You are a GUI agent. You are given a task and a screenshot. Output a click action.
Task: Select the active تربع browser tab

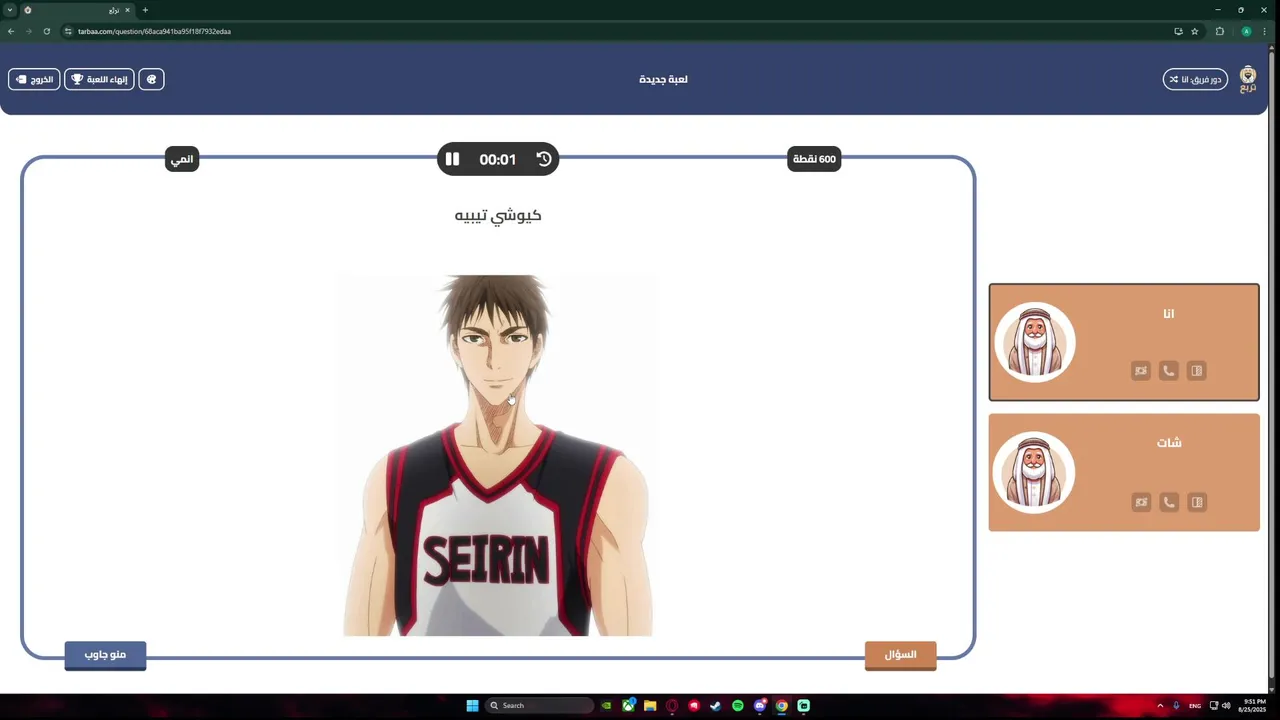click(76, 10)
